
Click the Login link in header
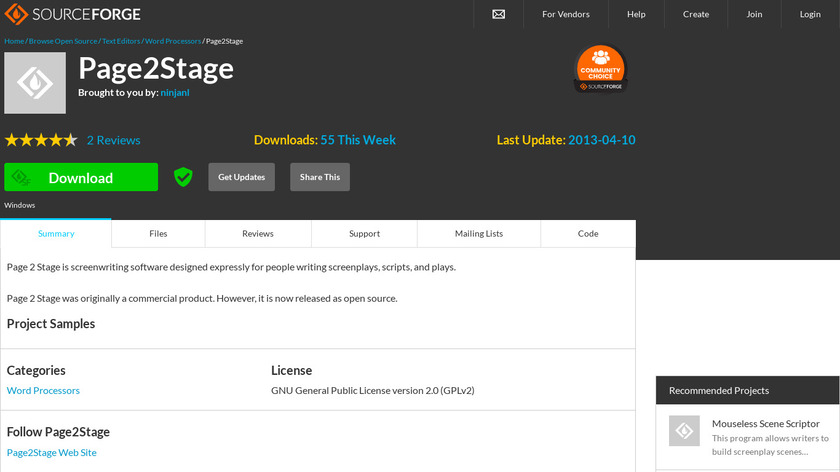[810, 14]
